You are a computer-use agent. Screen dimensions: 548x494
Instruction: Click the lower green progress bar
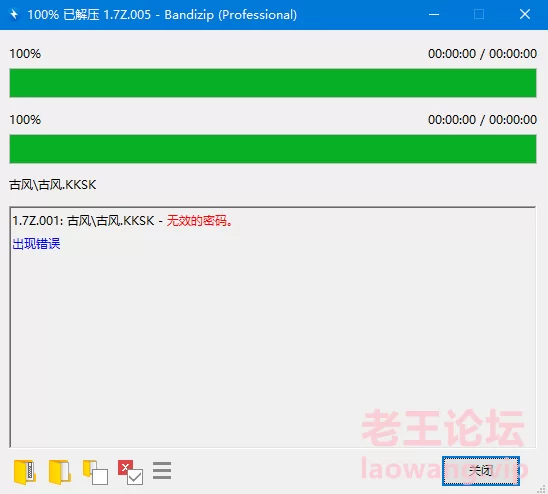pyautogui.click(x=273, y=149)
